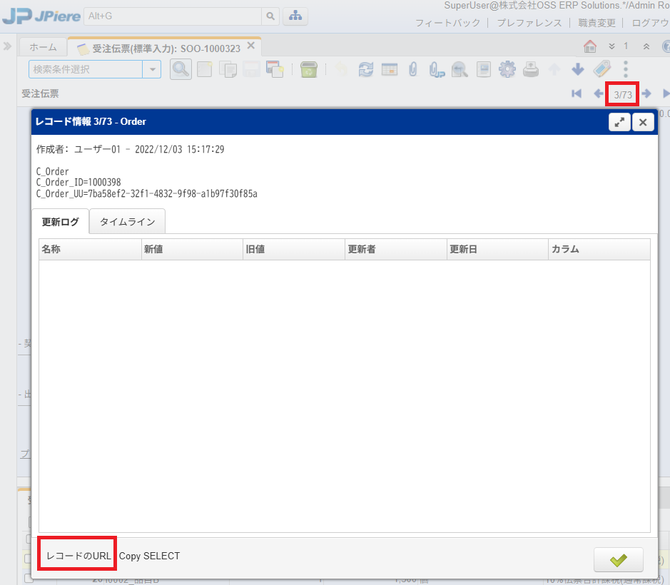Viewport: 670px width, 585px height.
Task: Click the Zoom Across icon
Action: pos(460,69)
